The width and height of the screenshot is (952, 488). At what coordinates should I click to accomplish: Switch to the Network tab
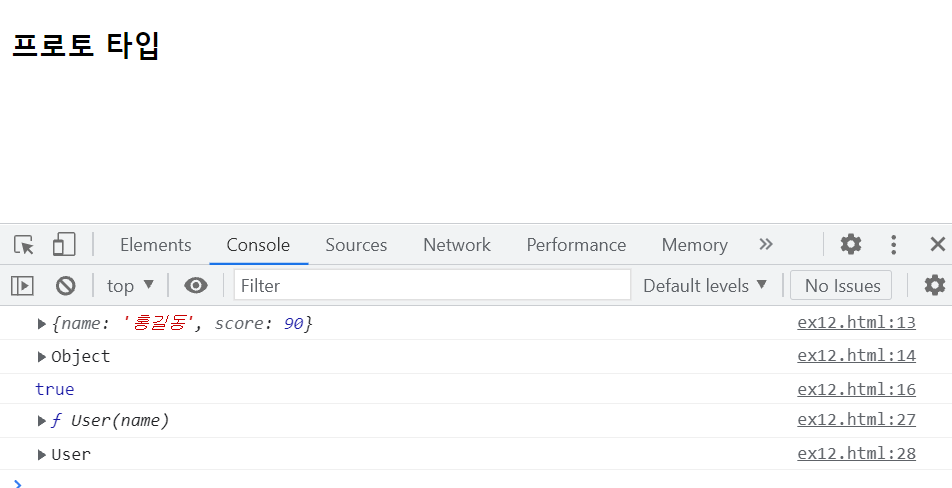[x=457, y=245]
